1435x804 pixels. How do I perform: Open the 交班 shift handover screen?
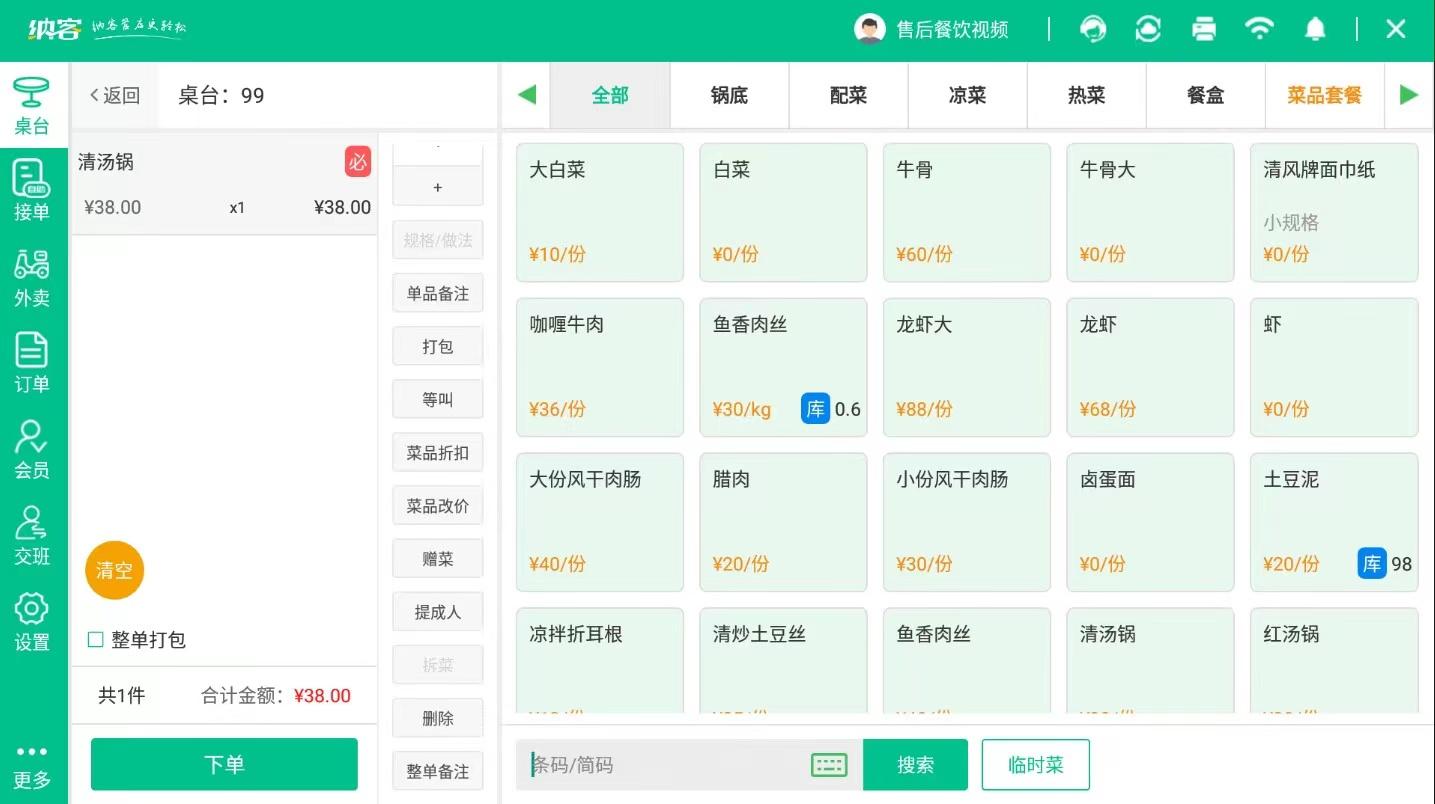[x=32, y=535]
